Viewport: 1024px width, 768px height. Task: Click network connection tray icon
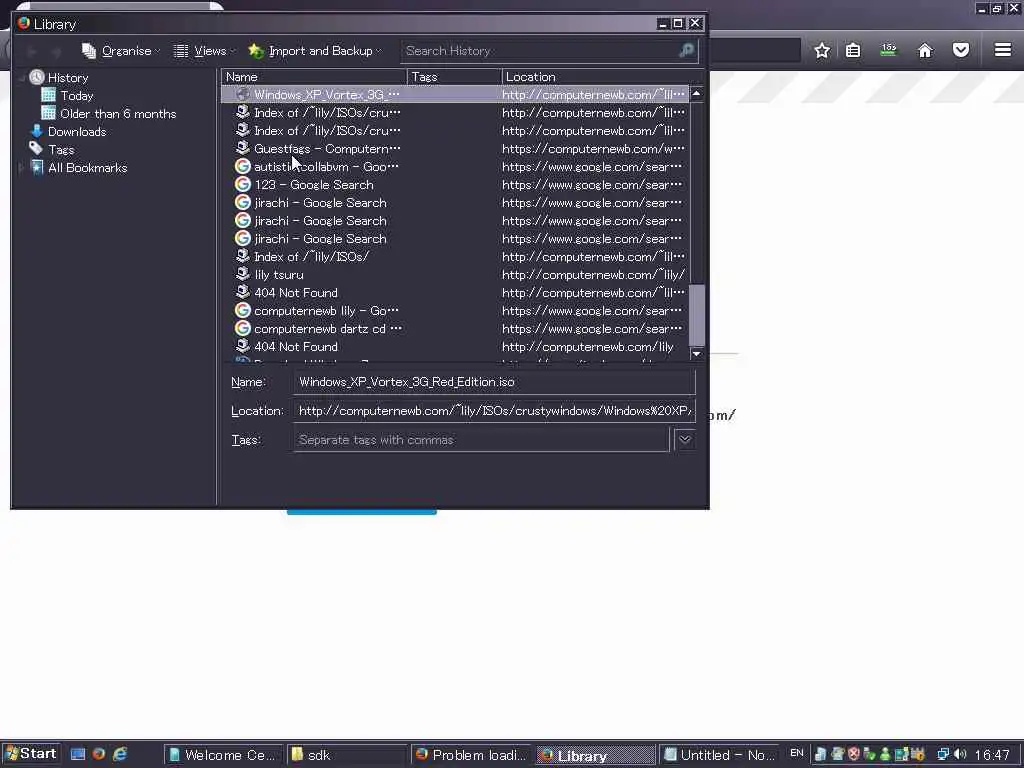coord(943,754)
